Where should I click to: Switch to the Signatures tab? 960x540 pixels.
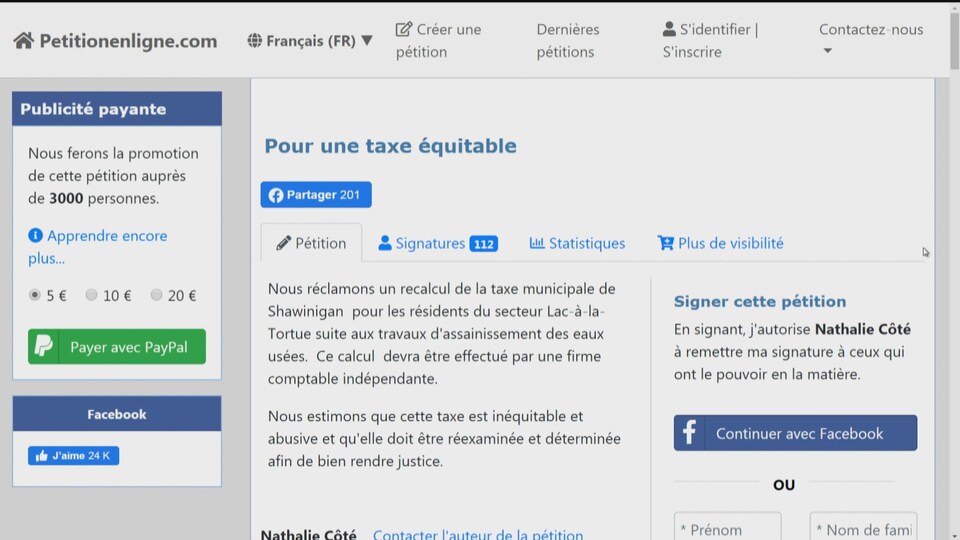pyautogui.click(x=437, y=243)
